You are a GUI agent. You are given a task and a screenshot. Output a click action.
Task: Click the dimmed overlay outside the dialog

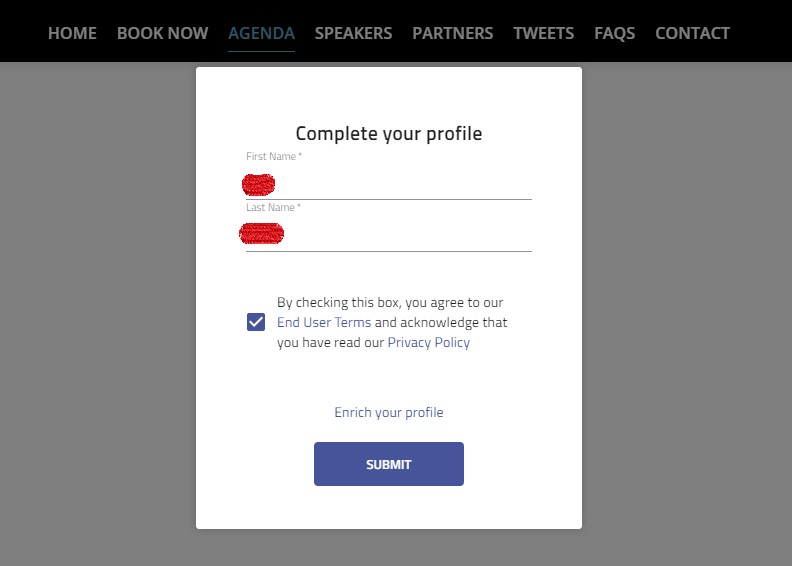100,300
